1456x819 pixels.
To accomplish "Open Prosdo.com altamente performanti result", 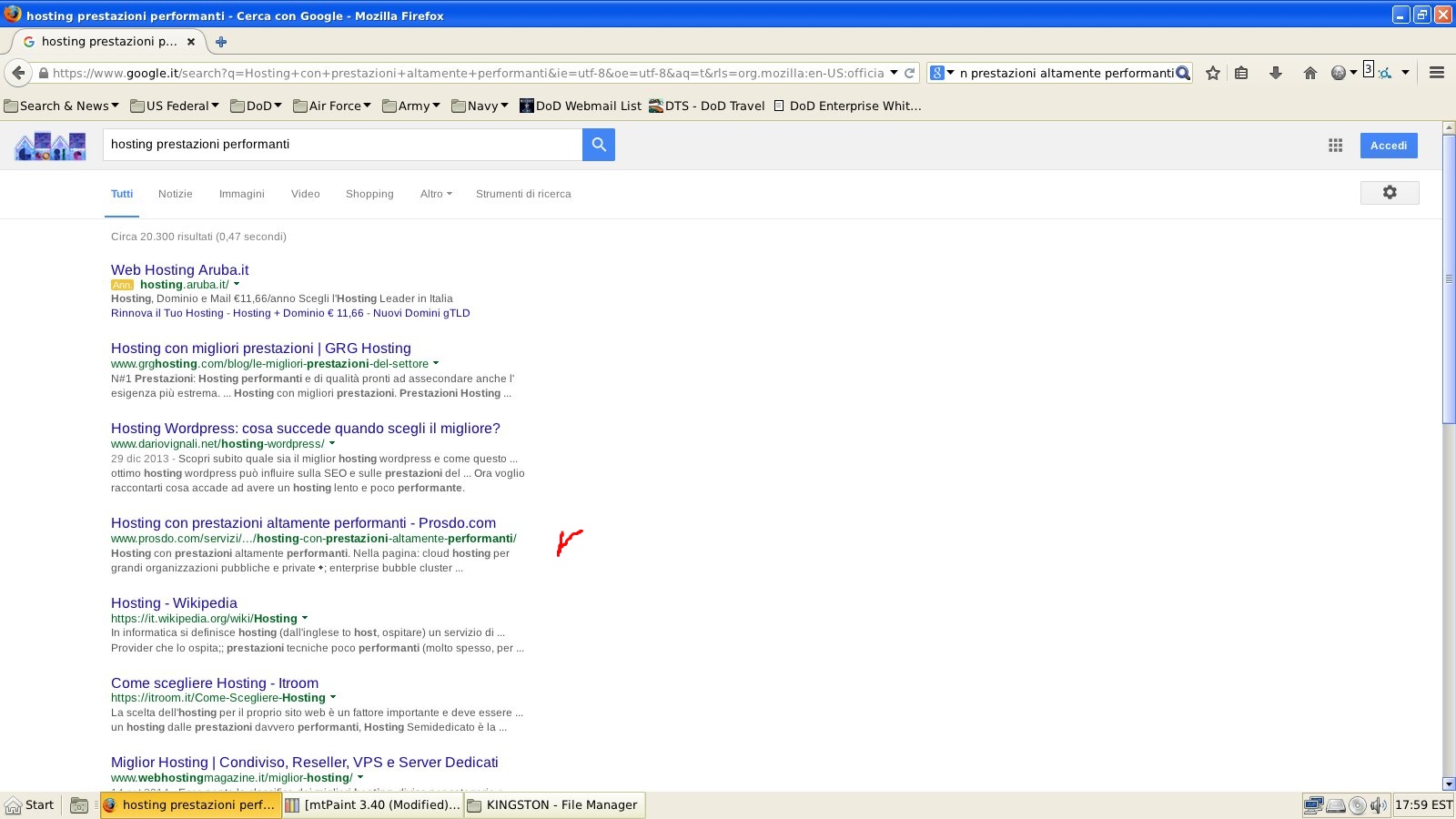I will coord(303,522).
